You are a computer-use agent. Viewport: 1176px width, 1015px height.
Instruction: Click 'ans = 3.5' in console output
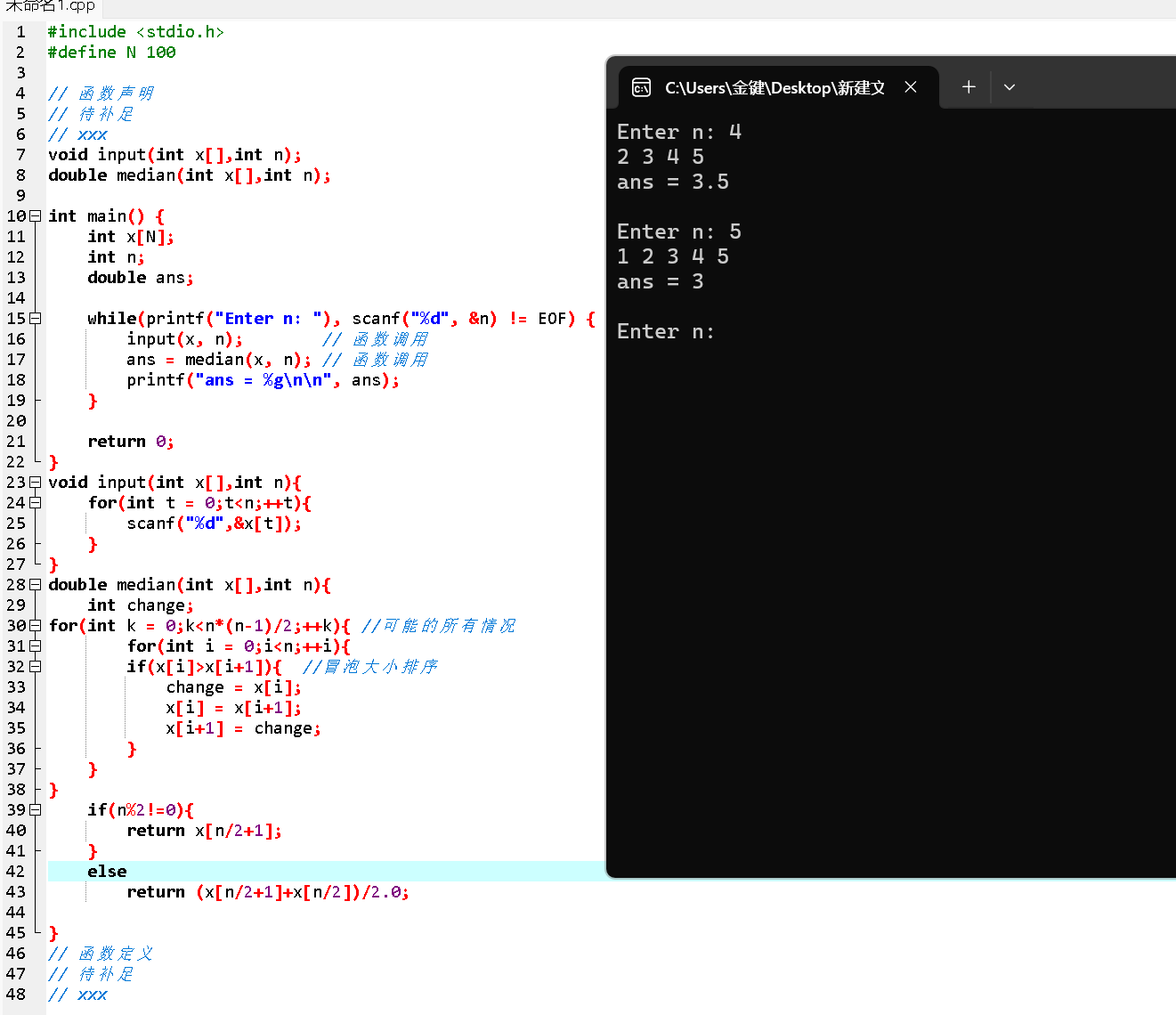673,182
